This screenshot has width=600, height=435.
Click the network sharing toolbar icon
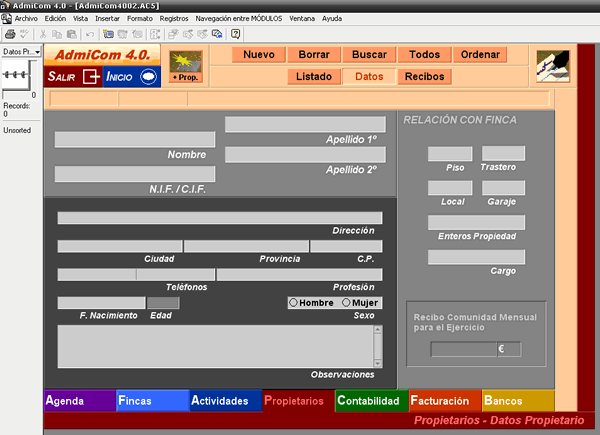point(217,34)
